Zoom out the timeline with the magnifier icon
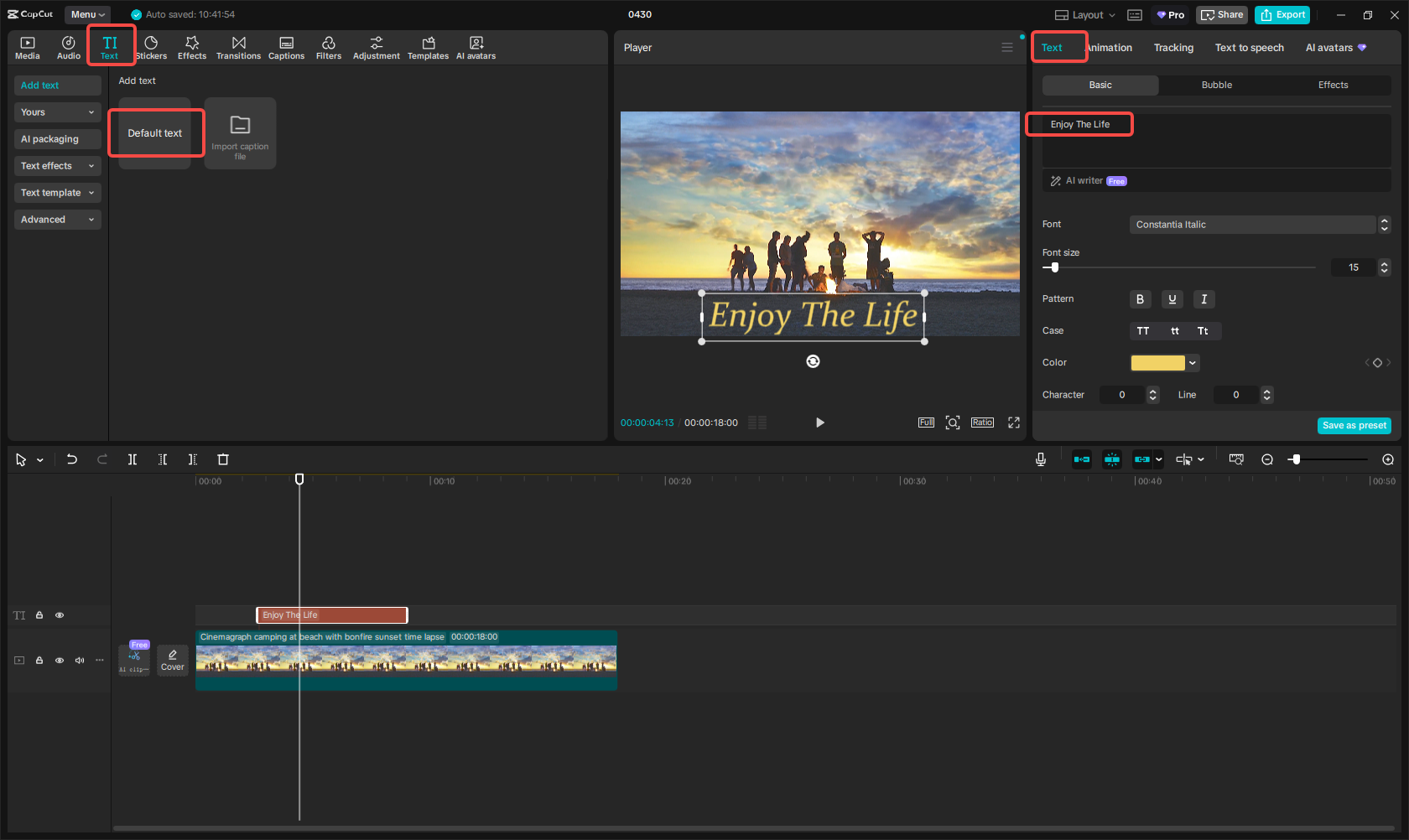Viewport: 1409px width, 840px height. pyautogui.click(x=1267, y=459)
